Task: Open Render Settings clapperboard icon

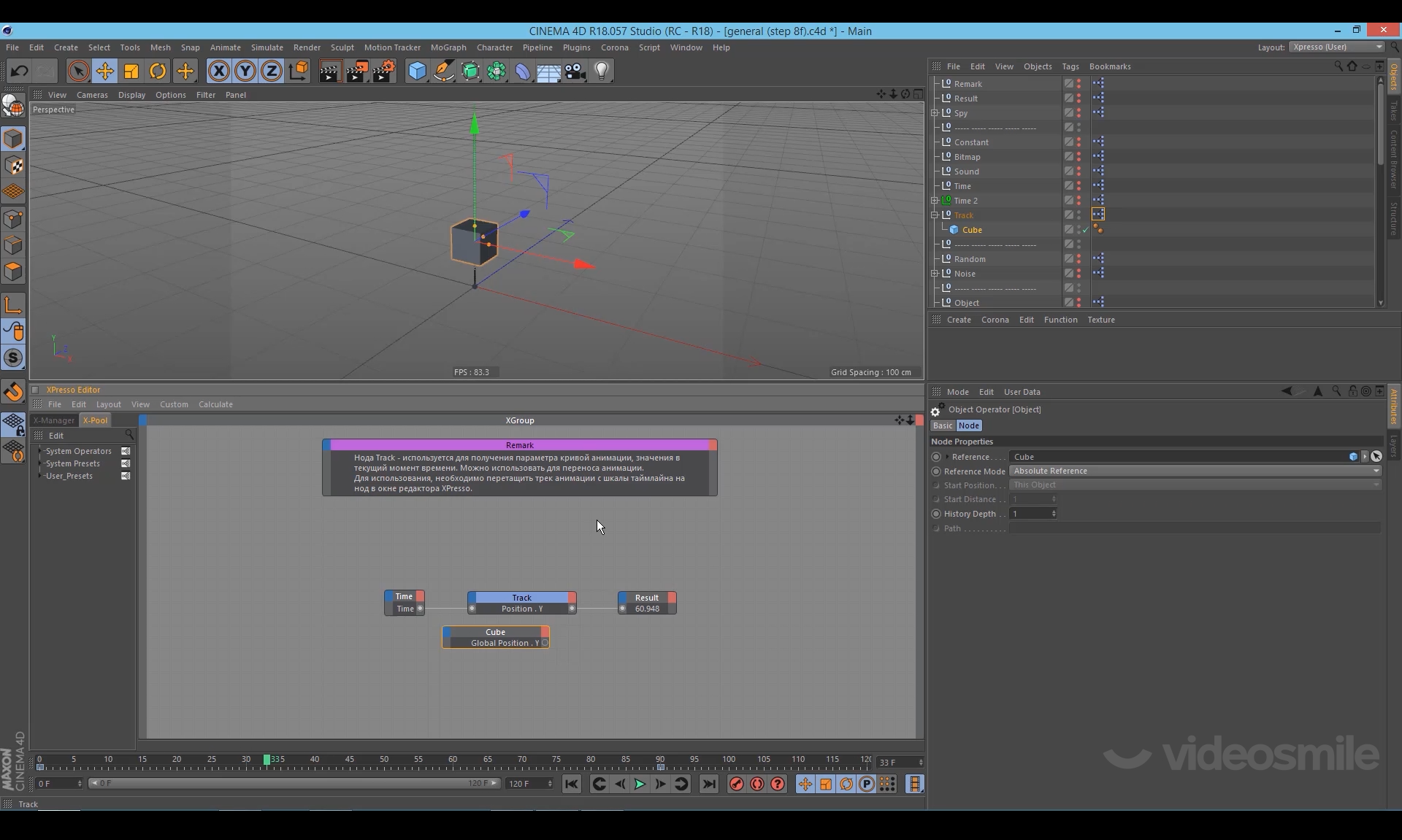Action: point(384,71)
